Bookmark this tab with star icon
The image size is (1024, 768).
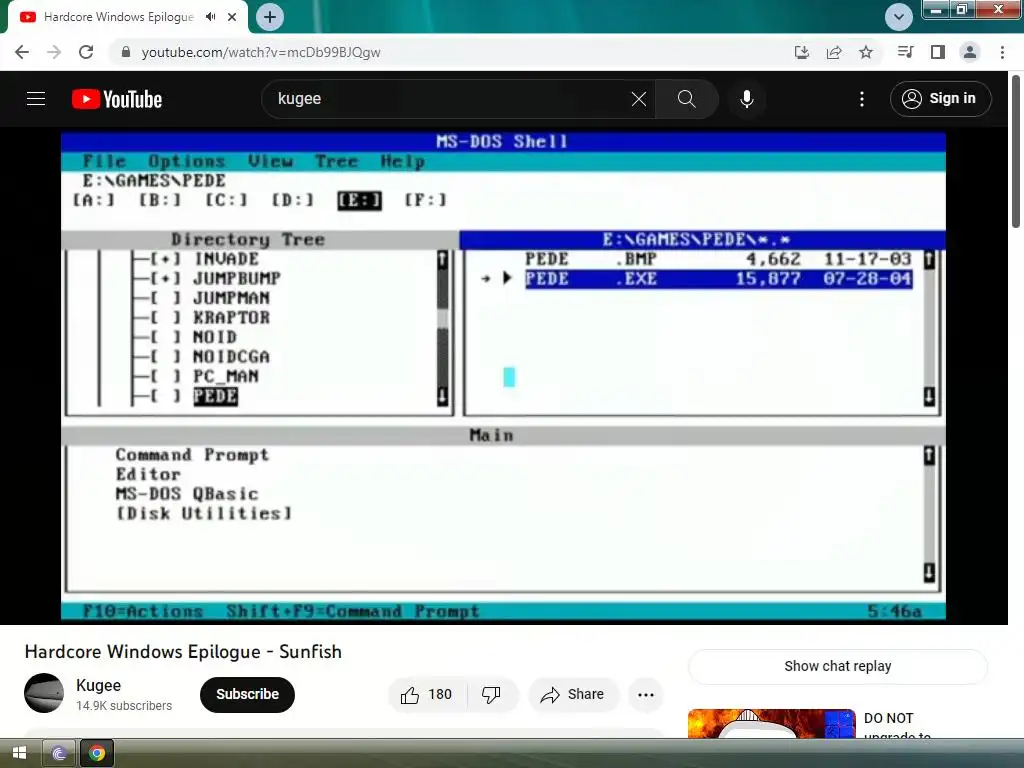coord(866,52)
